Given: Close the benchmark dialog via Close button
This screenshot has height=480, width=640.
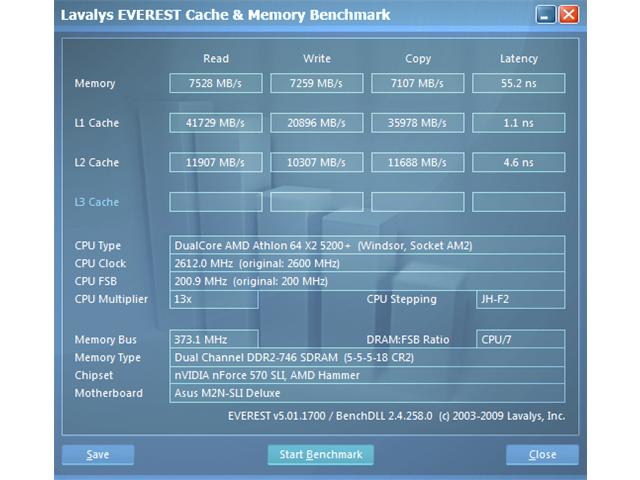Looking at the screenshot, I should (542, 455).
